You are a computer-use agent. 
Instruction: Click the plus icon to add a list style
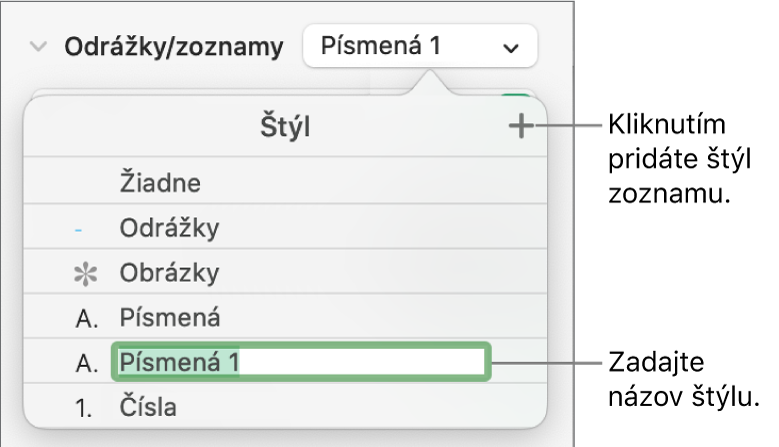coord(521,127)
